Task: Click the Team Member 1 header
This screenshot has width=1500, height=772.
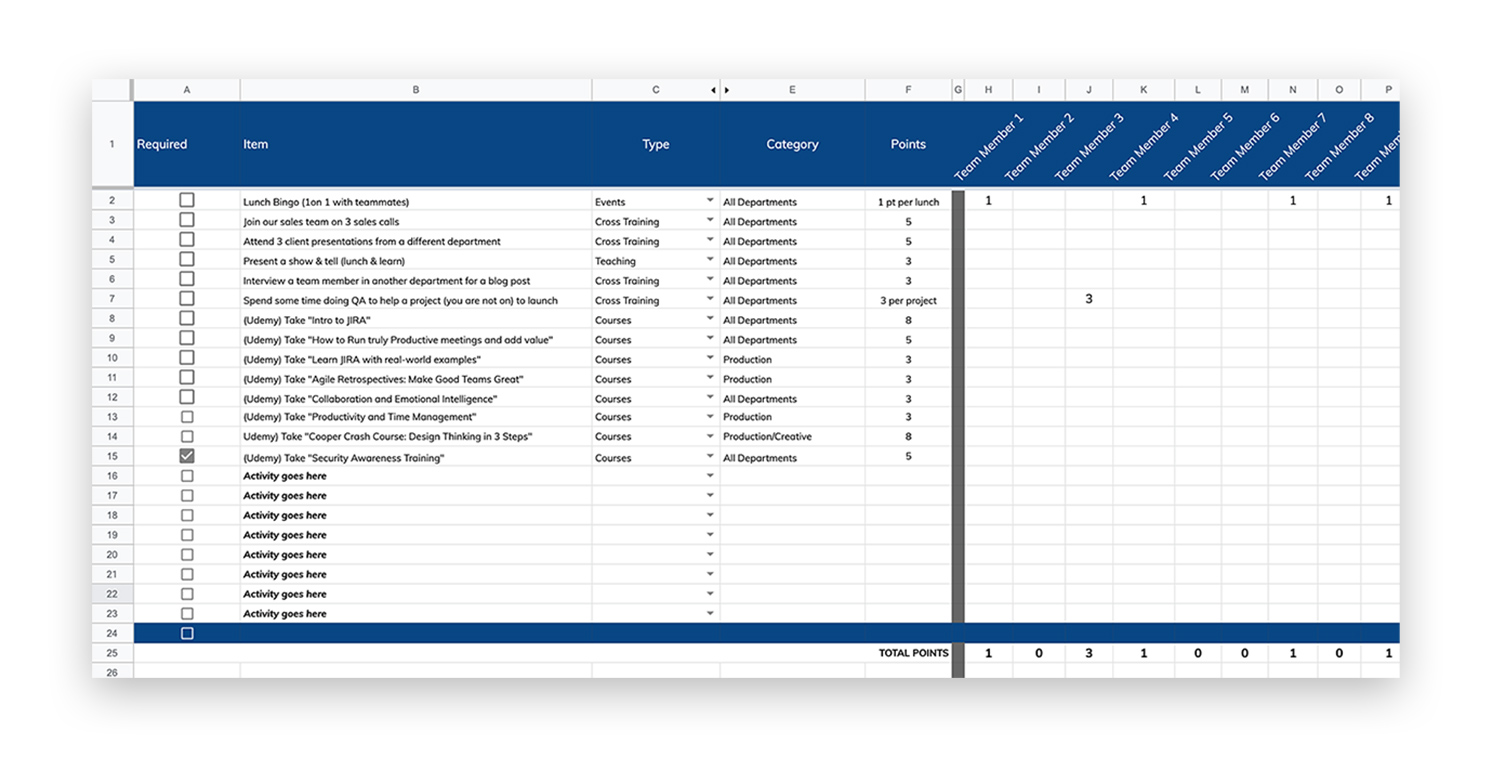Action: [x=989, y=146]
